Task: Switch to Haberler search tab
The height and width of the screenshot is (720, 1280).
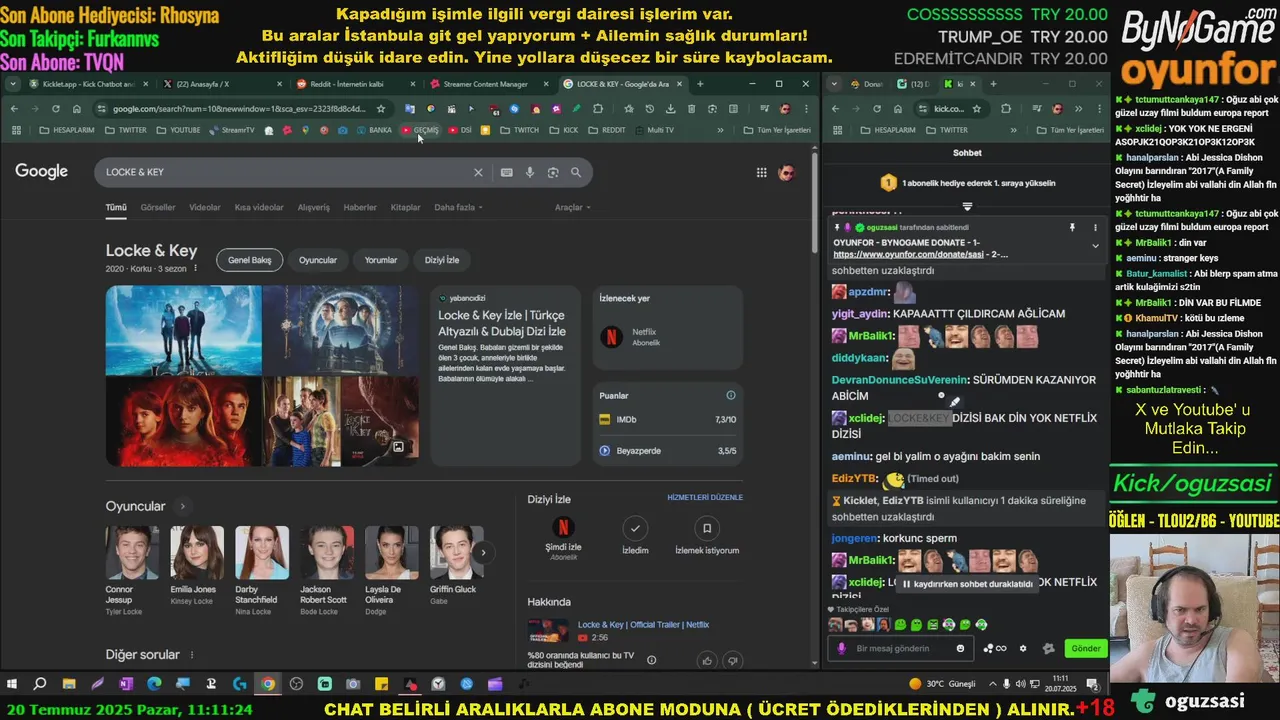Action: point(360,207)
